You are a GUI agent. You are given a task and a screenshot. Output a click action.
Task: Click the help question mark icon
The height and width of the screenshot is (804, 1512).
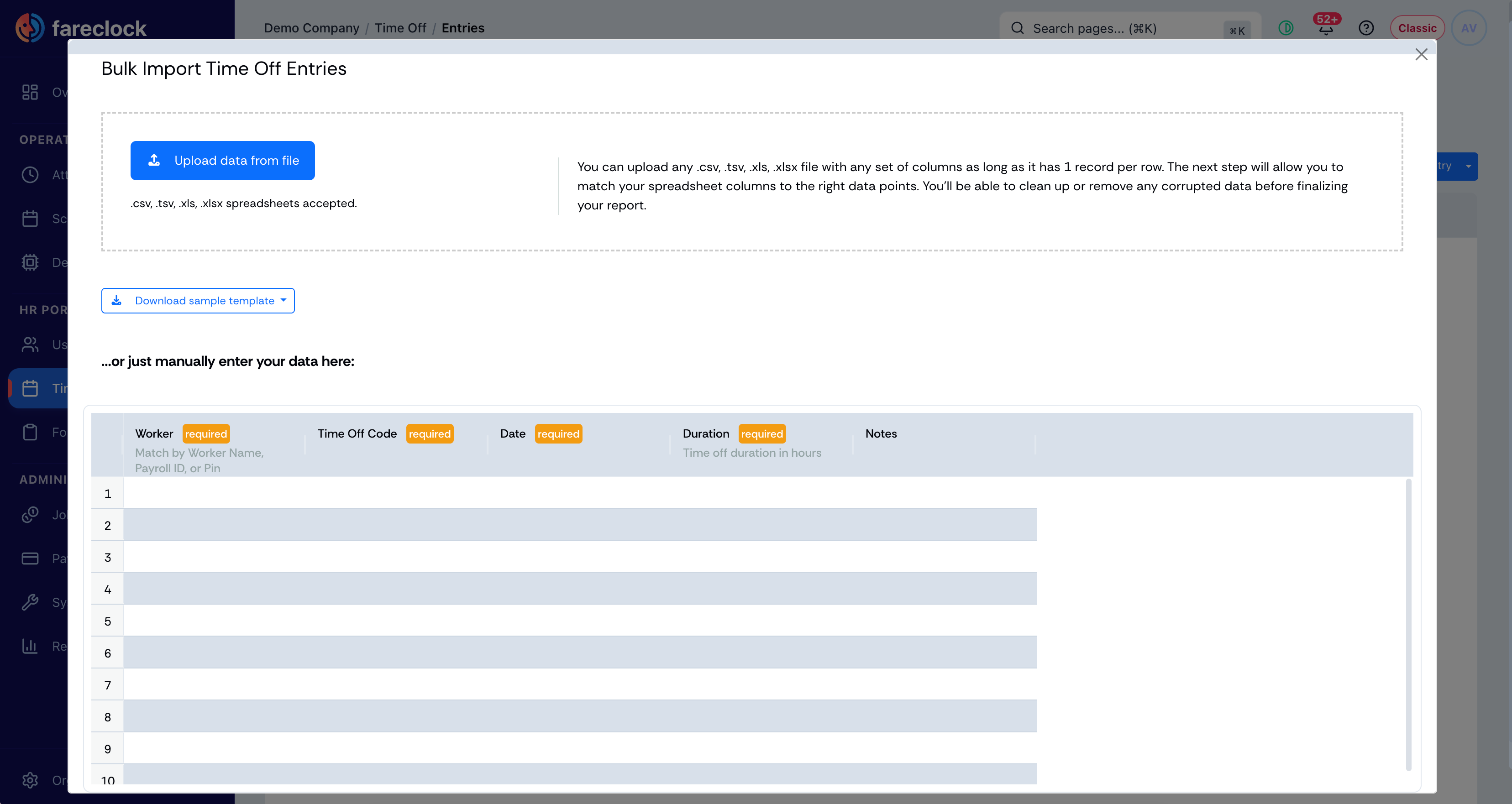coord(1366,28)
